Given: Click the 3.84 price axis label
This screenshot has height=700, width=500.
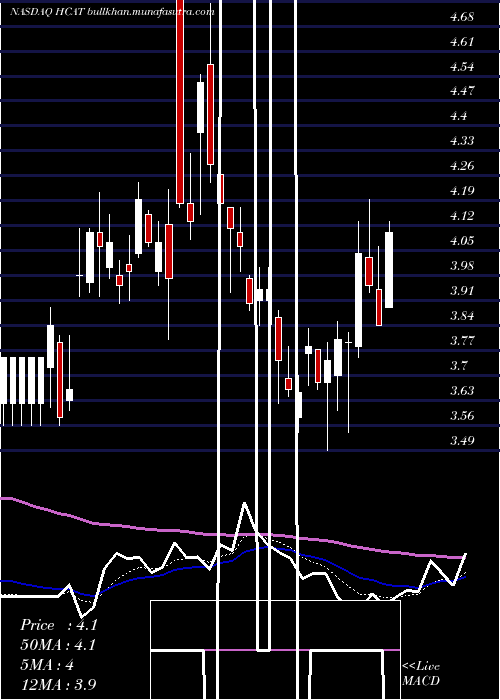Looking at the screenshot, I should coord(462,316).
